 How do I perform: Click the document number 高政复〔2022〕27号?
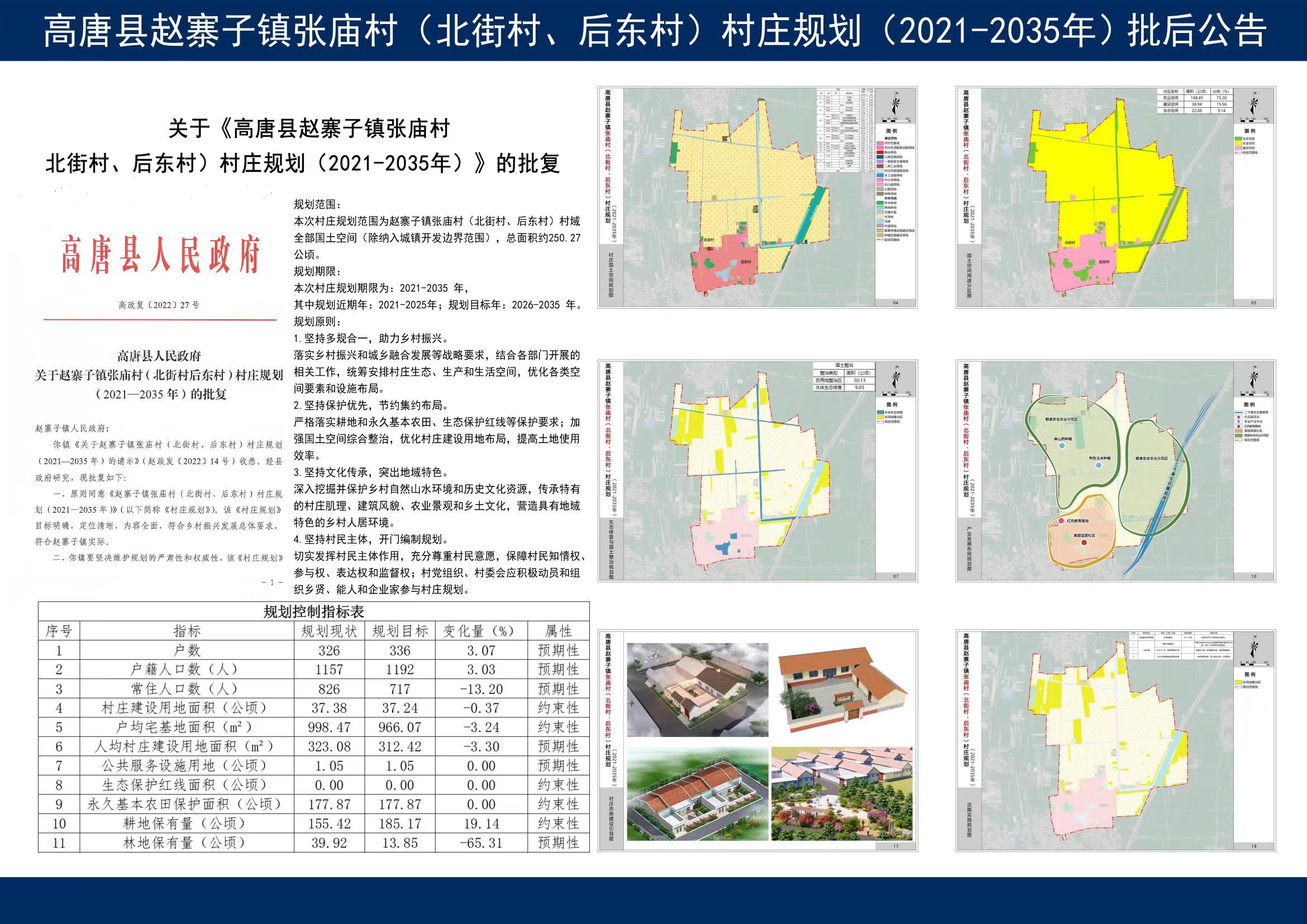pyautogui.click(x=159, y=305)
